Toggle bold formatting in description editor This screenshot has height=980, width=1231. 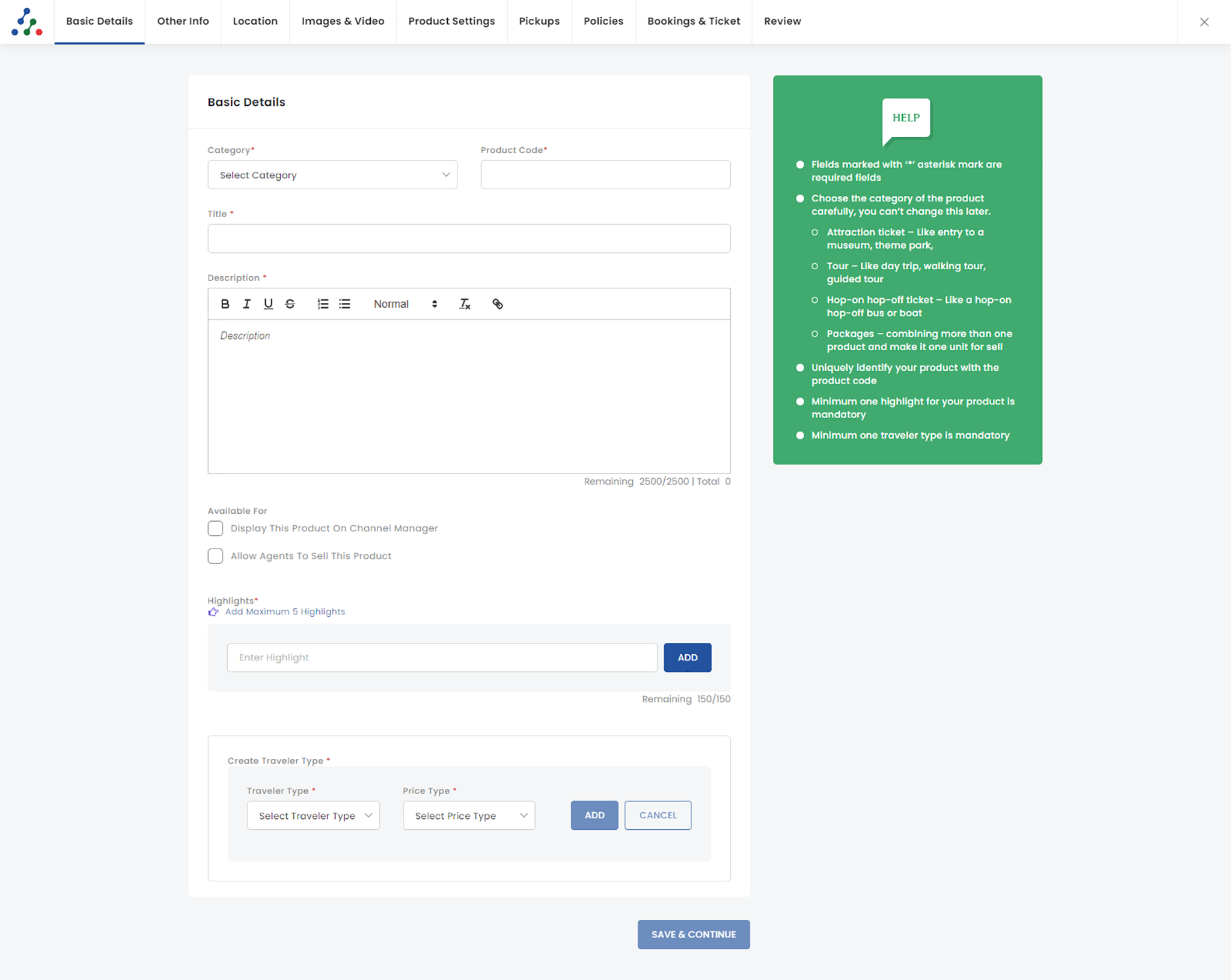pos(225,304)
